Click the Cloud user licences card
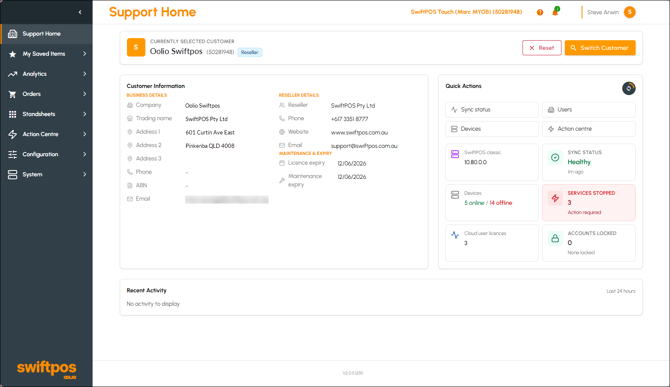670x387 pixels. pos(492,243)
